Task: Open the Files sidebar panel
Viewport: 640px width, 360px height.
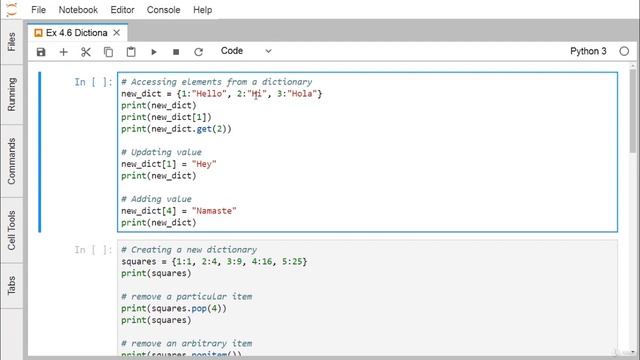Action: pyautogui.click(x=11, y=42)
